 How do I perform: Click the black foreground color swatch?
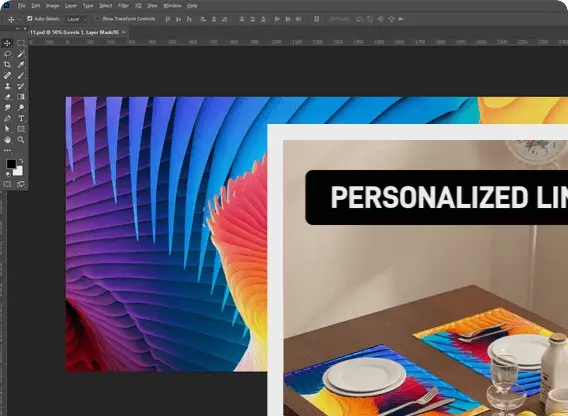click(x=11, y=164)
